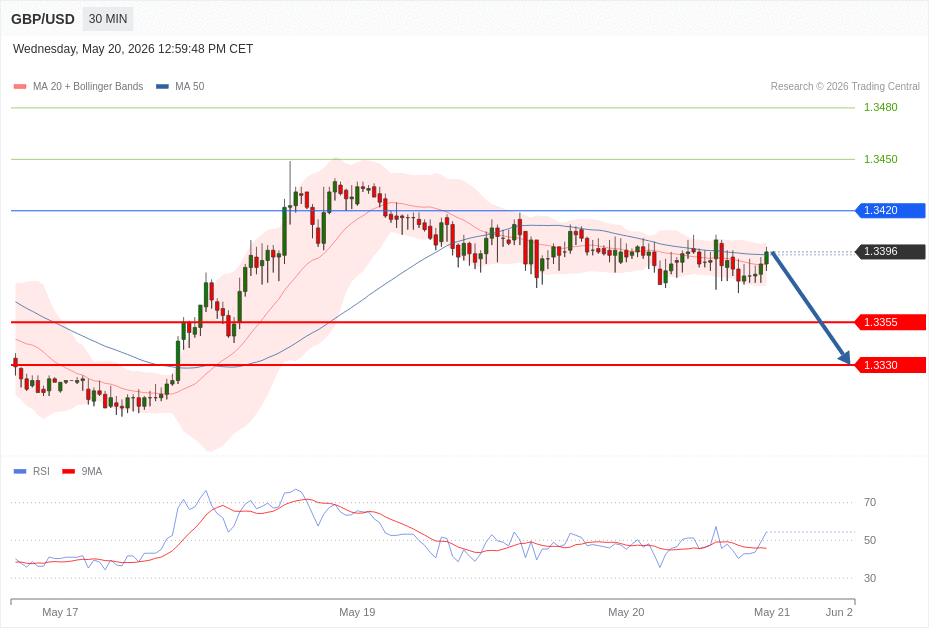Click the red MA 20 legend swatch
Image resolution: width=929 pixels, height=629 pixels.
coord(20,86)
